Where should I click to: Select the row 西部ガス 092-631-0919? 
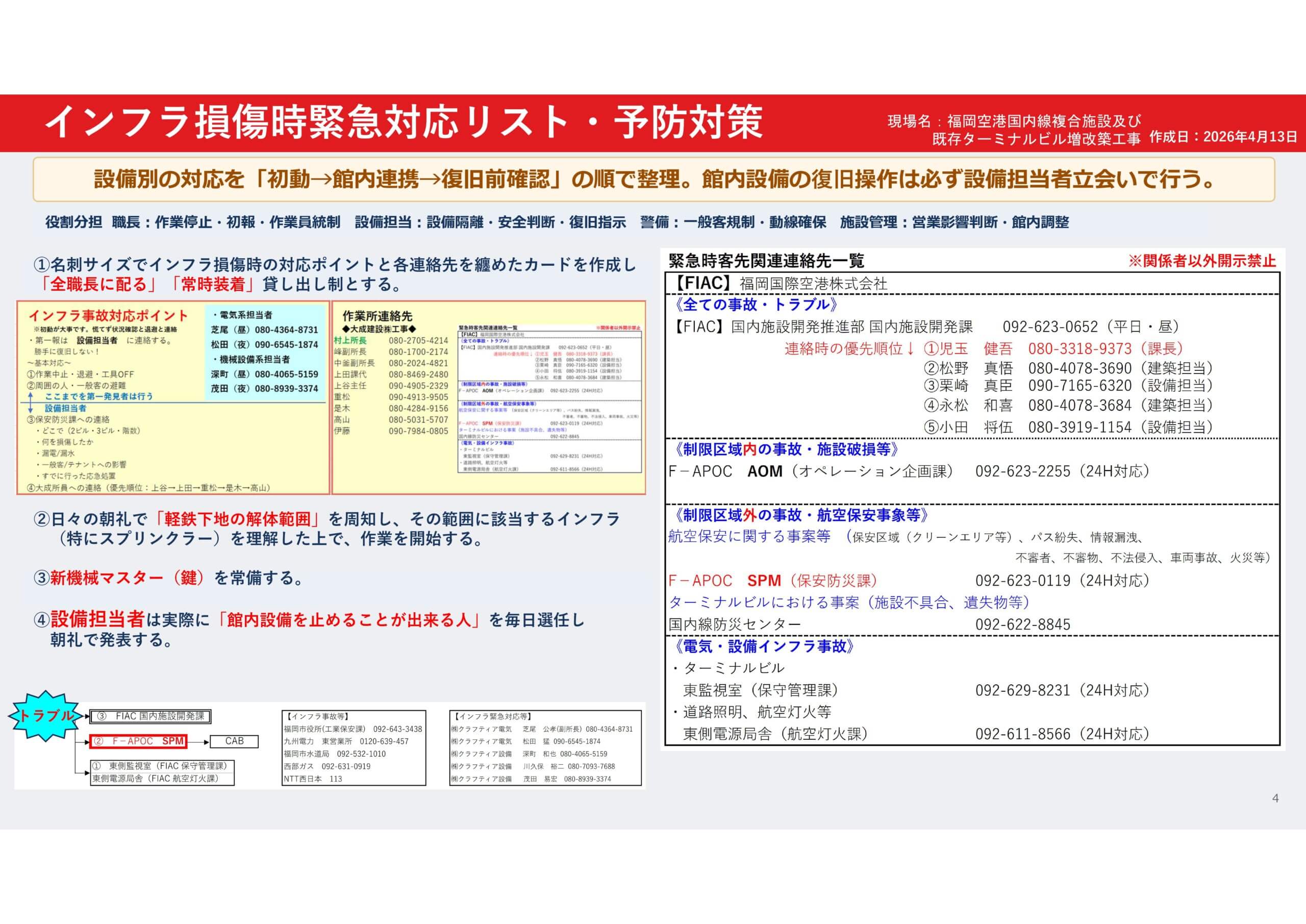(x=327, y=766)
